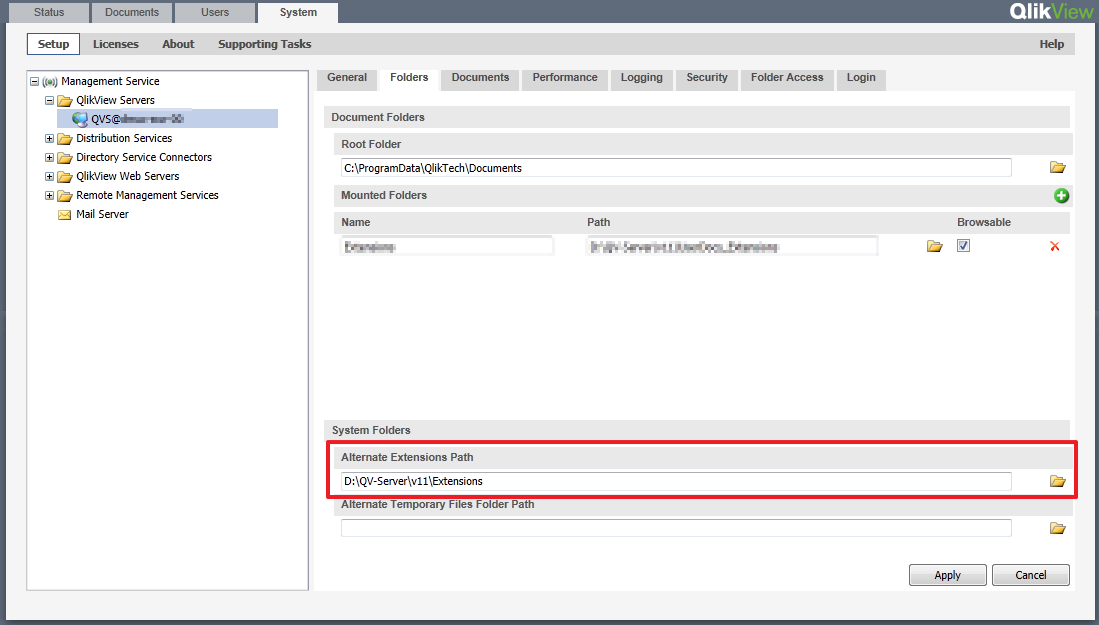
Task: Open the Login settings tab
Action: coord(861,78)
